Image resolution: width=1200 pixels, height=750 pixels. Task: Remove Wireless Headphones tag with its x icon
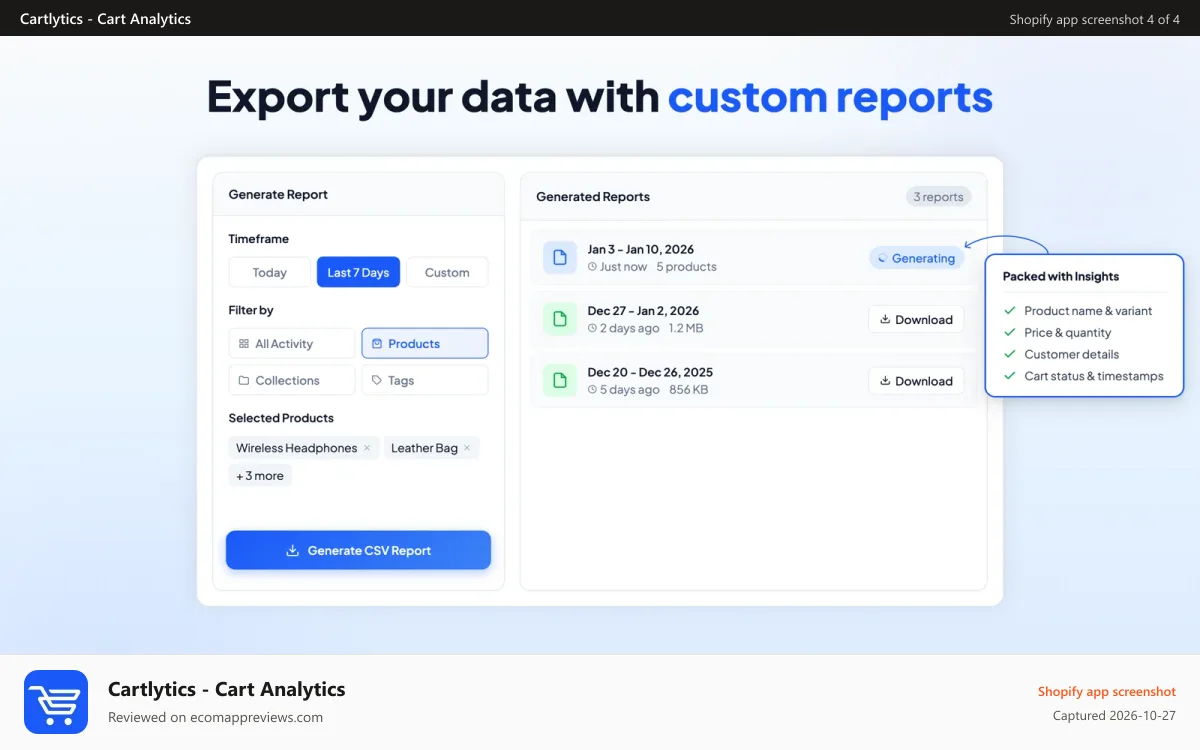pos(367,448)
